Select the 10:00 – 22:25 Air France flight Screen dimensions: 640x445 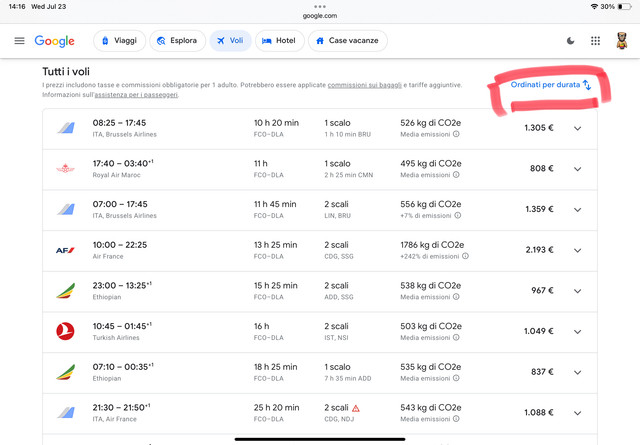tap(320, 251)
